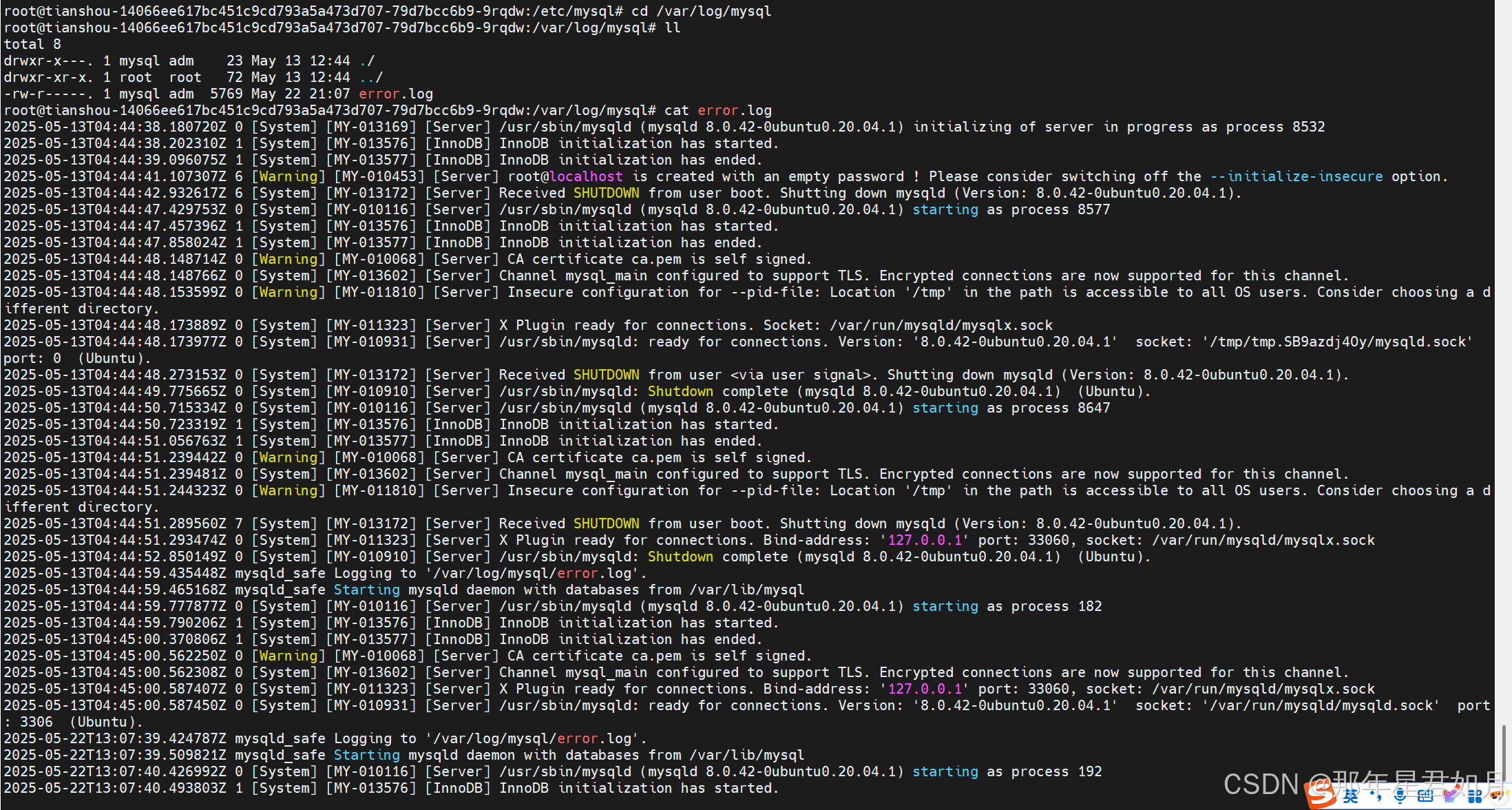Open the Sogou soft keyboard icon
The image size is (1512, 810).
[1425, 796]
